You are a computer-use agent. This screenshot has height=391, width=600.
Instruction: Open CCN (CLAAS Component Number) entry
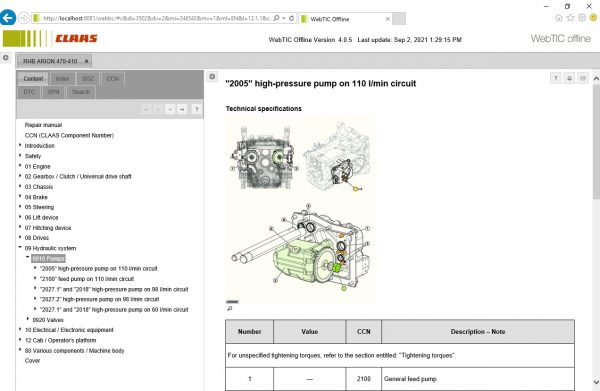pos(69,135)
